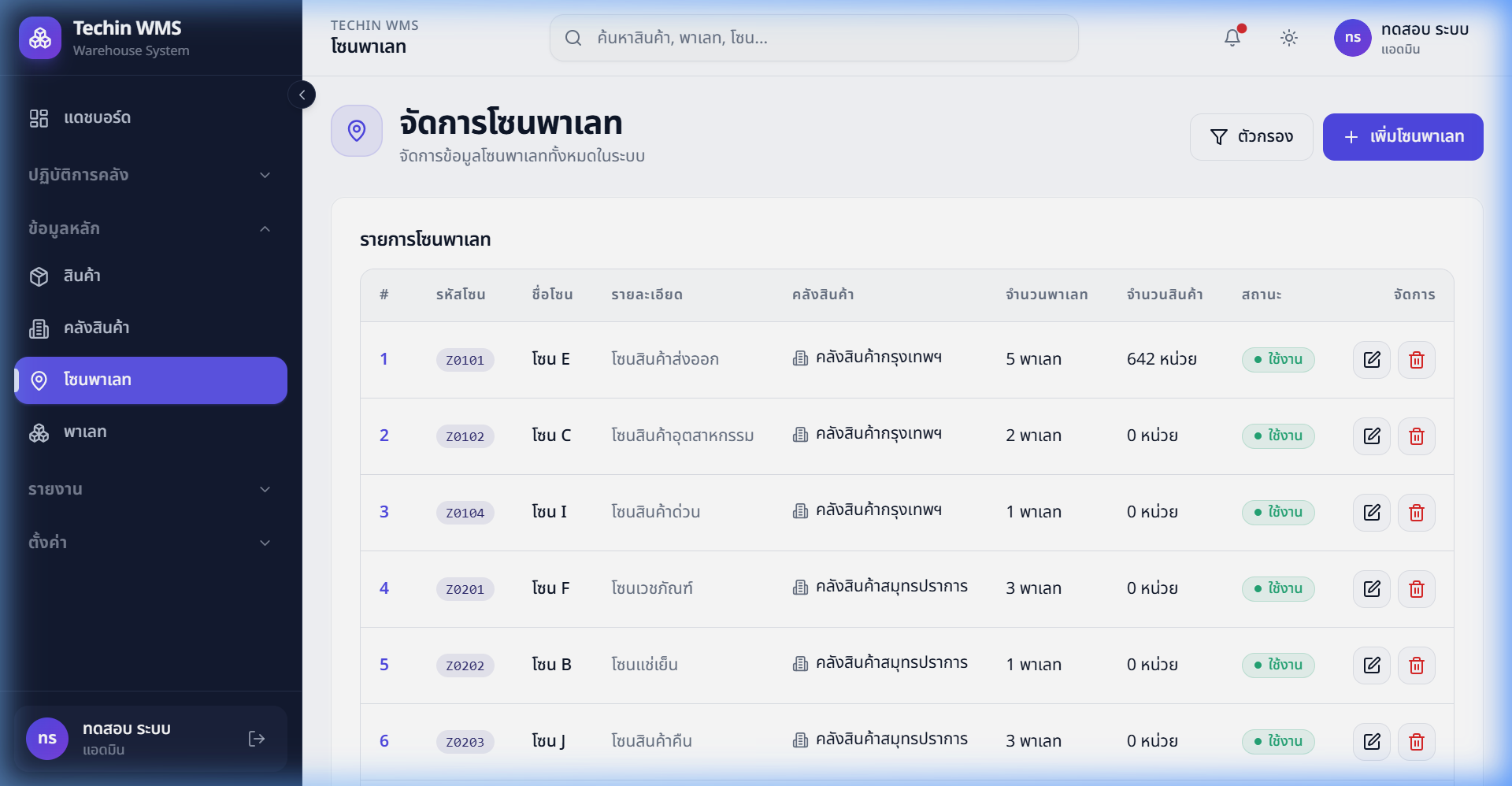Expand ปฏิบัติการคลัง menu section
Viewport: 1512px width, 786px height.
click(x=150, y=175)
